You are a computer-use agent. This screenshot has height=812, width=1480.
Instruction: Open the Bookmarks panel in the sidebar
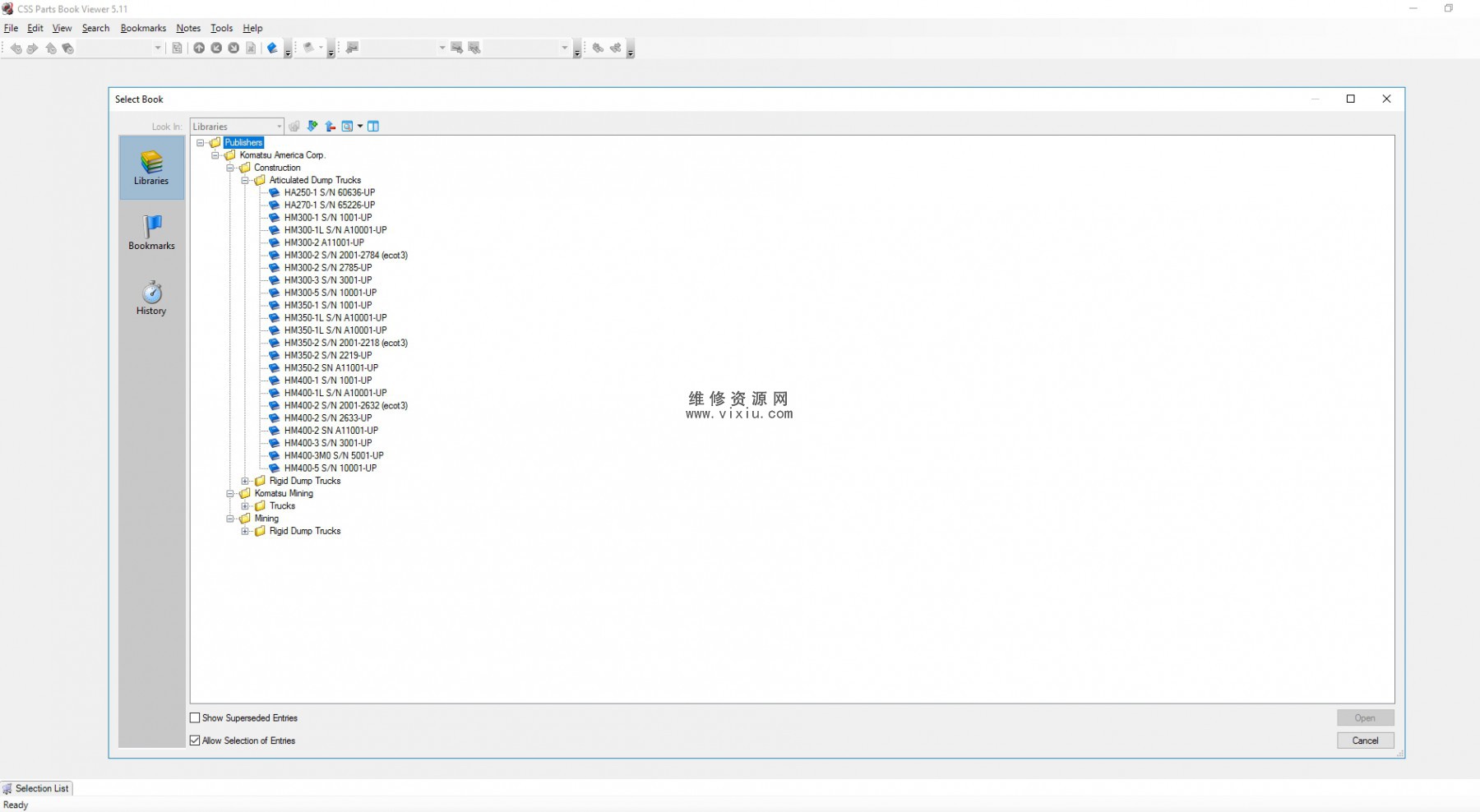tap(151, 233)
